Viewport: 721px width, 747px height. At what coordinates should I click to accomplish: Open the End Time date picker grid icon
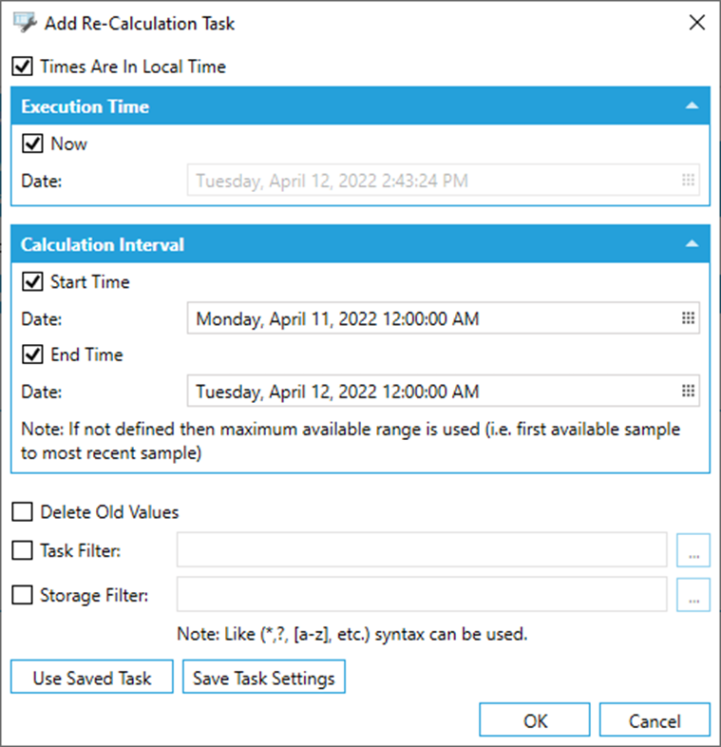[x=688, y=391]
